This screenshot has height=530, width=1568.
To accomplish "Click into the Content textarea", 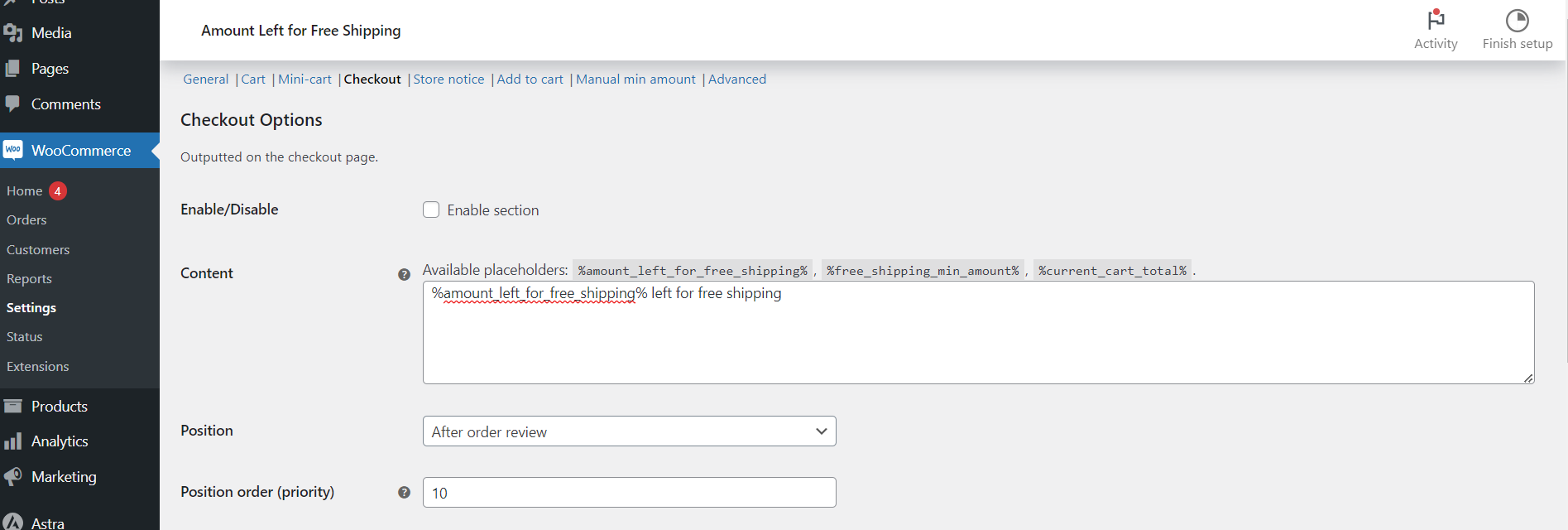I will 978,332.
